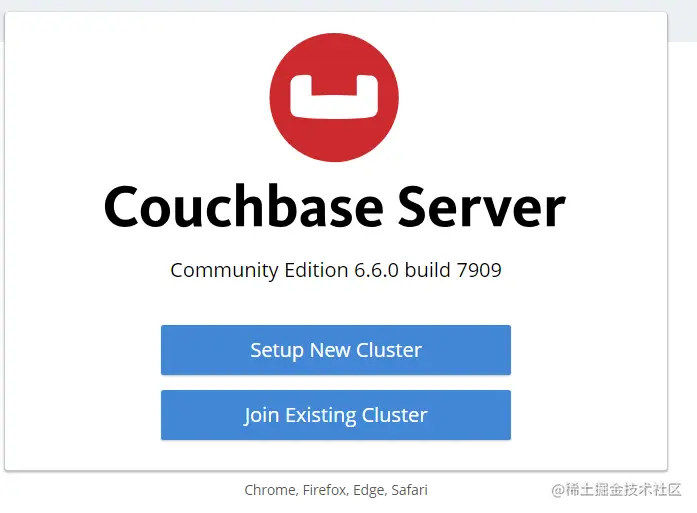The image size is (697, 513).
Task: Click the white bracket glyph inside the logo
Action: tap(334, 97)
